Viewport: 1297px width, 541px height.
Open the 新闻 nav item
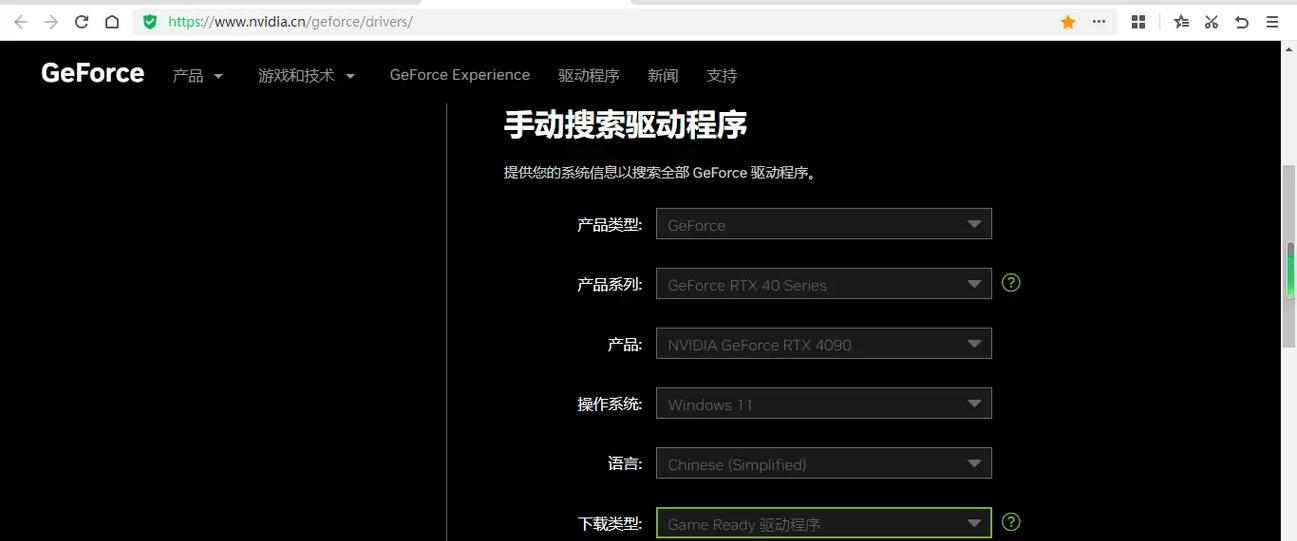[663, 75]
